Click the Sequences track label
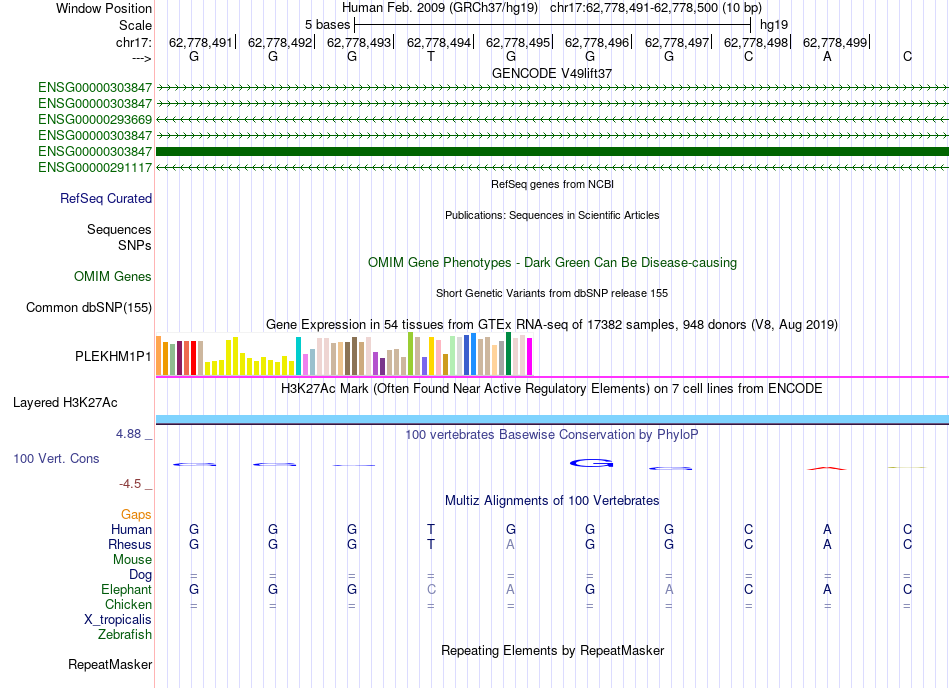This screenshot has width=950, height=688. (x=119, y=230)
